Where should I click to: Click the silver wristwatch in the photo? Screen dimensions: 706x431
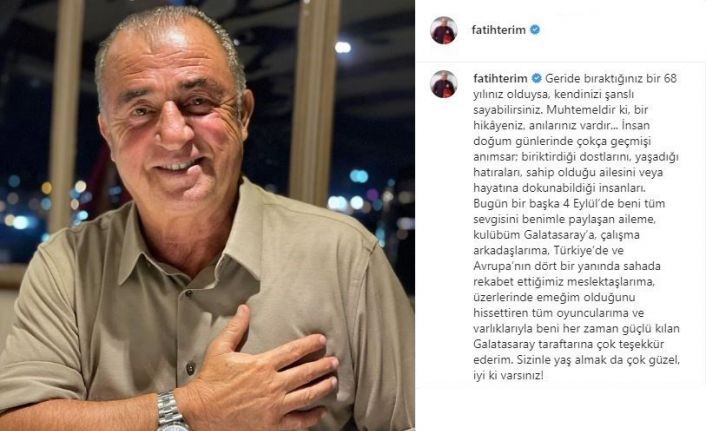coord(171,412)
